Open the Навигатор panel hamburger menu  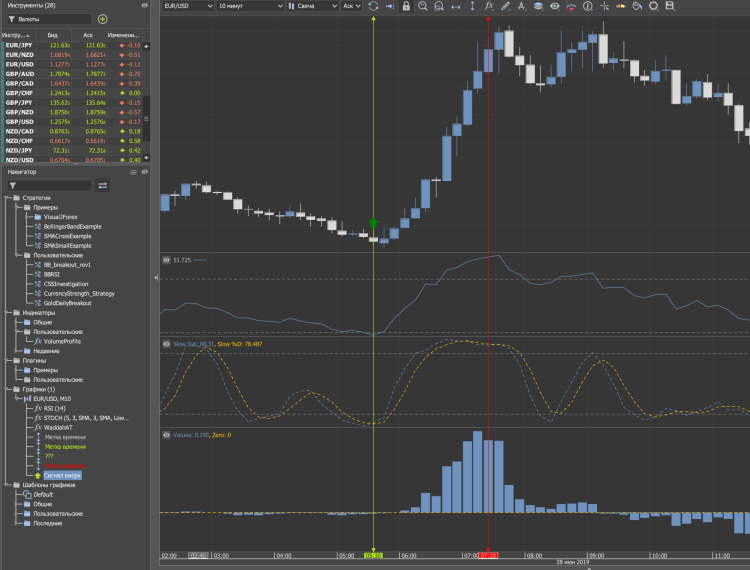pyautogui.click(x=133, y=172)
